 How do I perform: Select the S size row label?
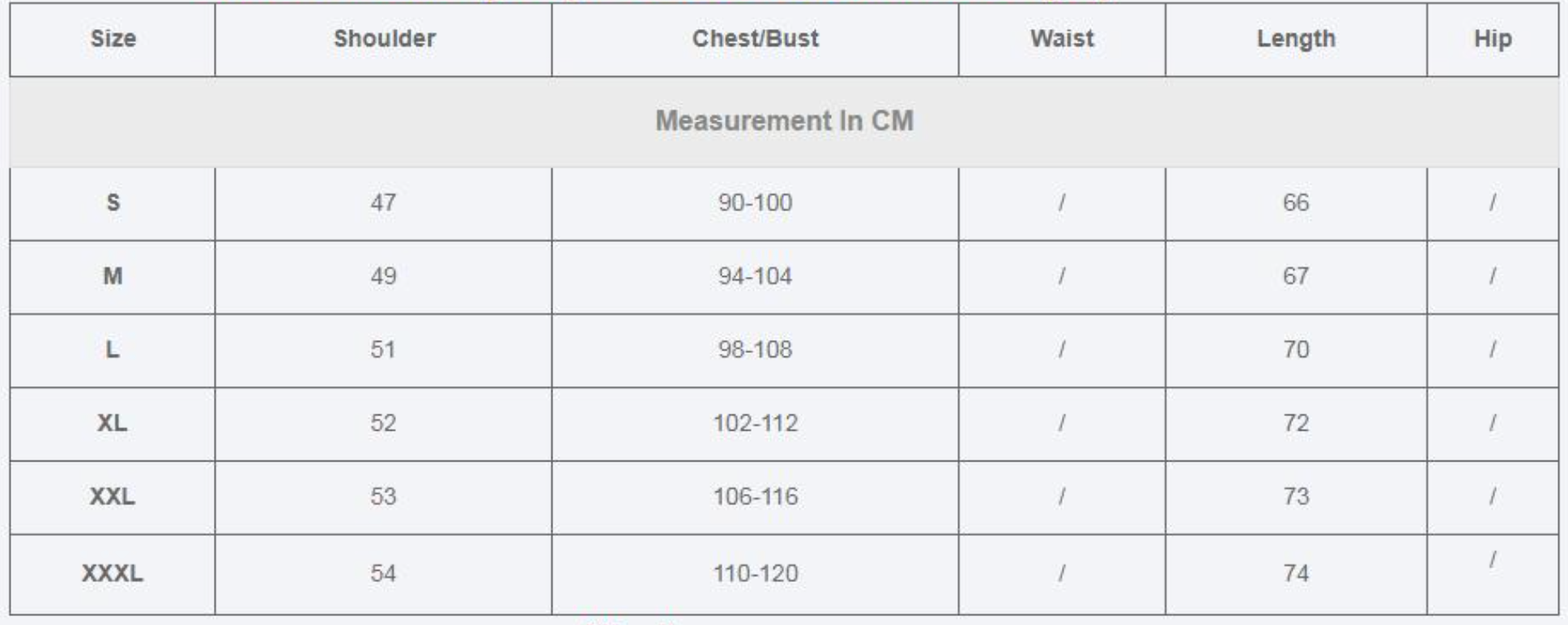[x=113, y=202]
